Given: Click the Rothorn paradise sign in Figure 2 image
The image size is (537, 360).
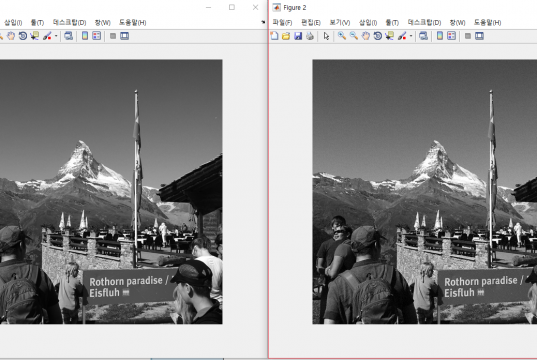Looking at the screenshot, I should click(485, 286).
